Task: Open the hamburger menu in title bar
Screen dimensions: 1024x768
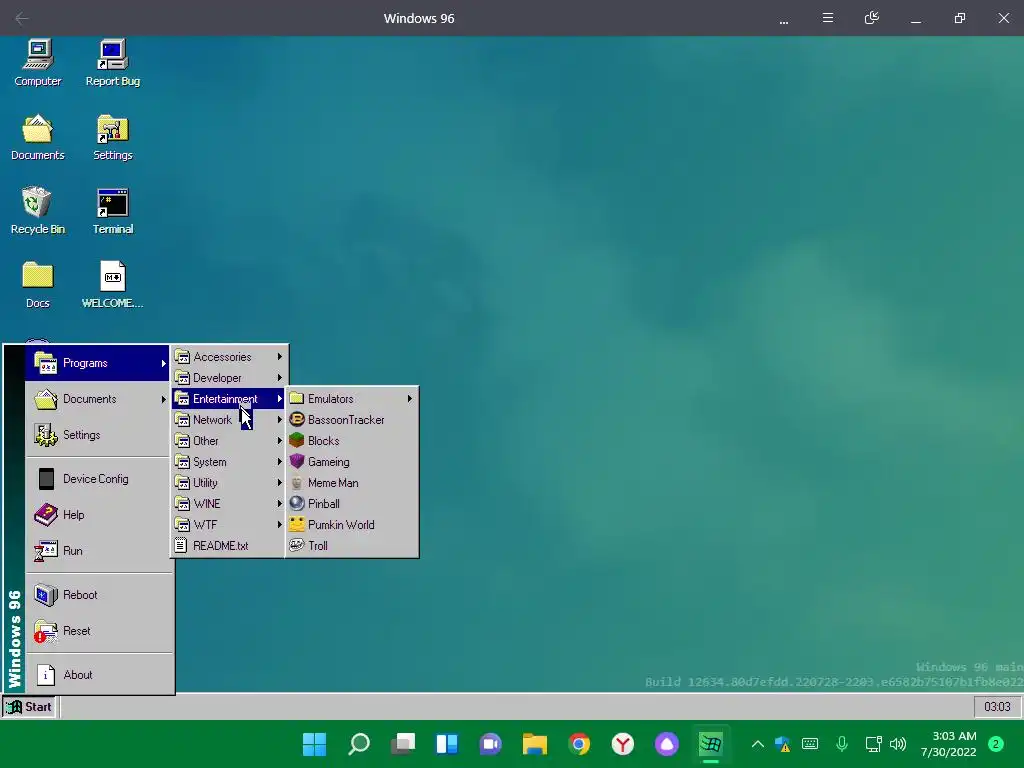Action: point(827,18)
